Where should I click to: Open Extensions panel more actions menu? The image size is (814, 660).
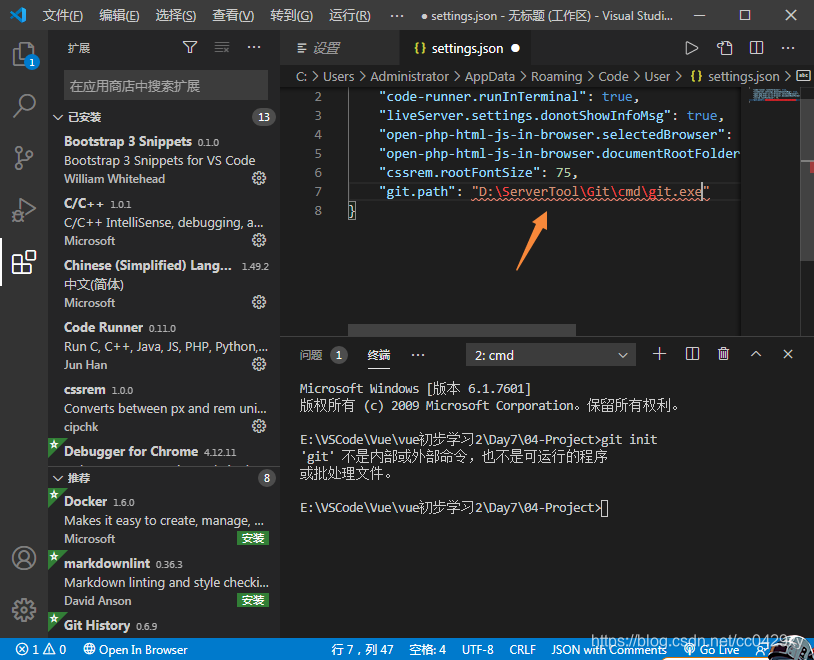tap(254, 48)
